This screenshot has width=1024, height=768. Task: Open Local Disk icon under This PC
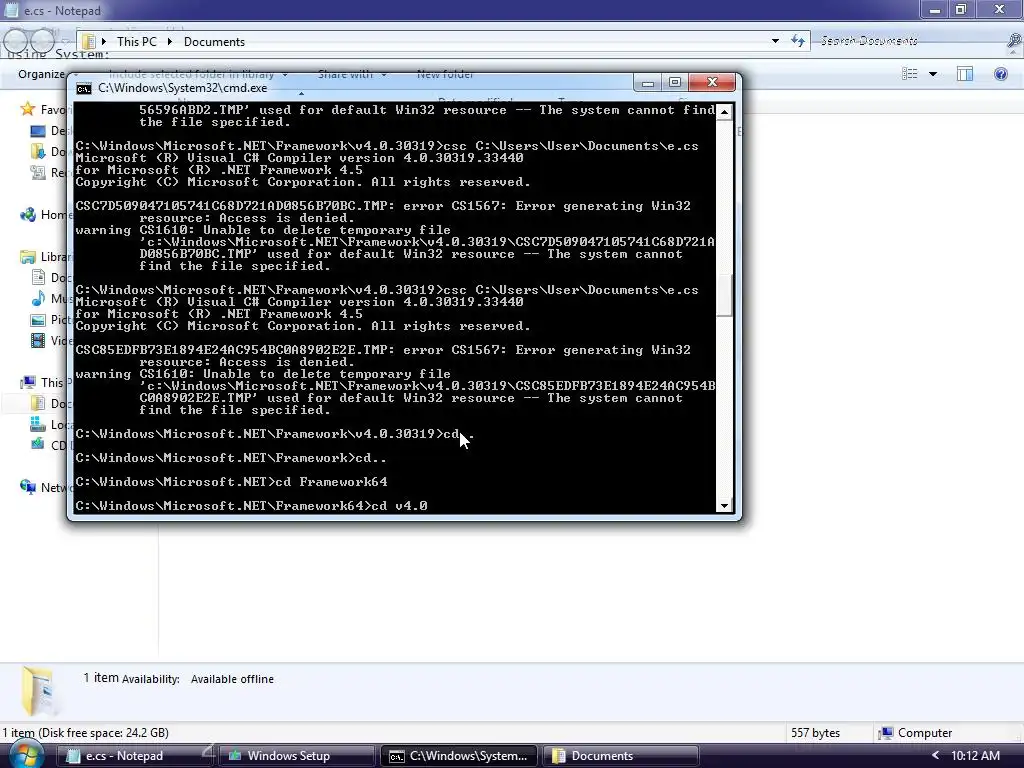38,424
